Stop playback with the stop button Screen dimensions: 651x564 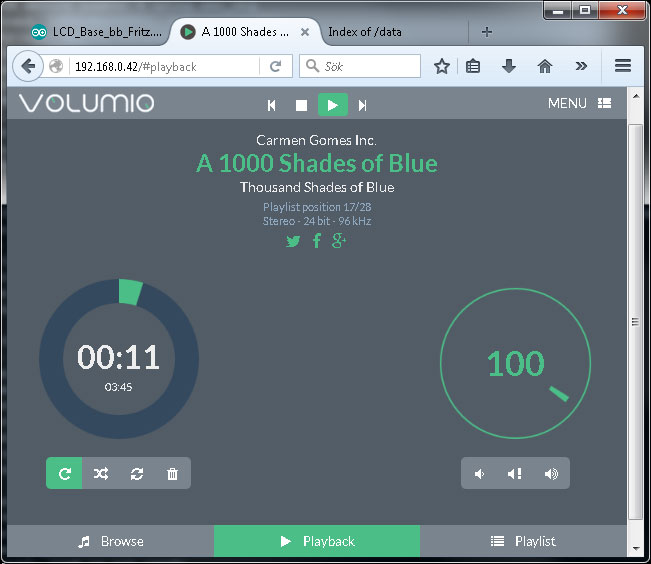(301, 105)
